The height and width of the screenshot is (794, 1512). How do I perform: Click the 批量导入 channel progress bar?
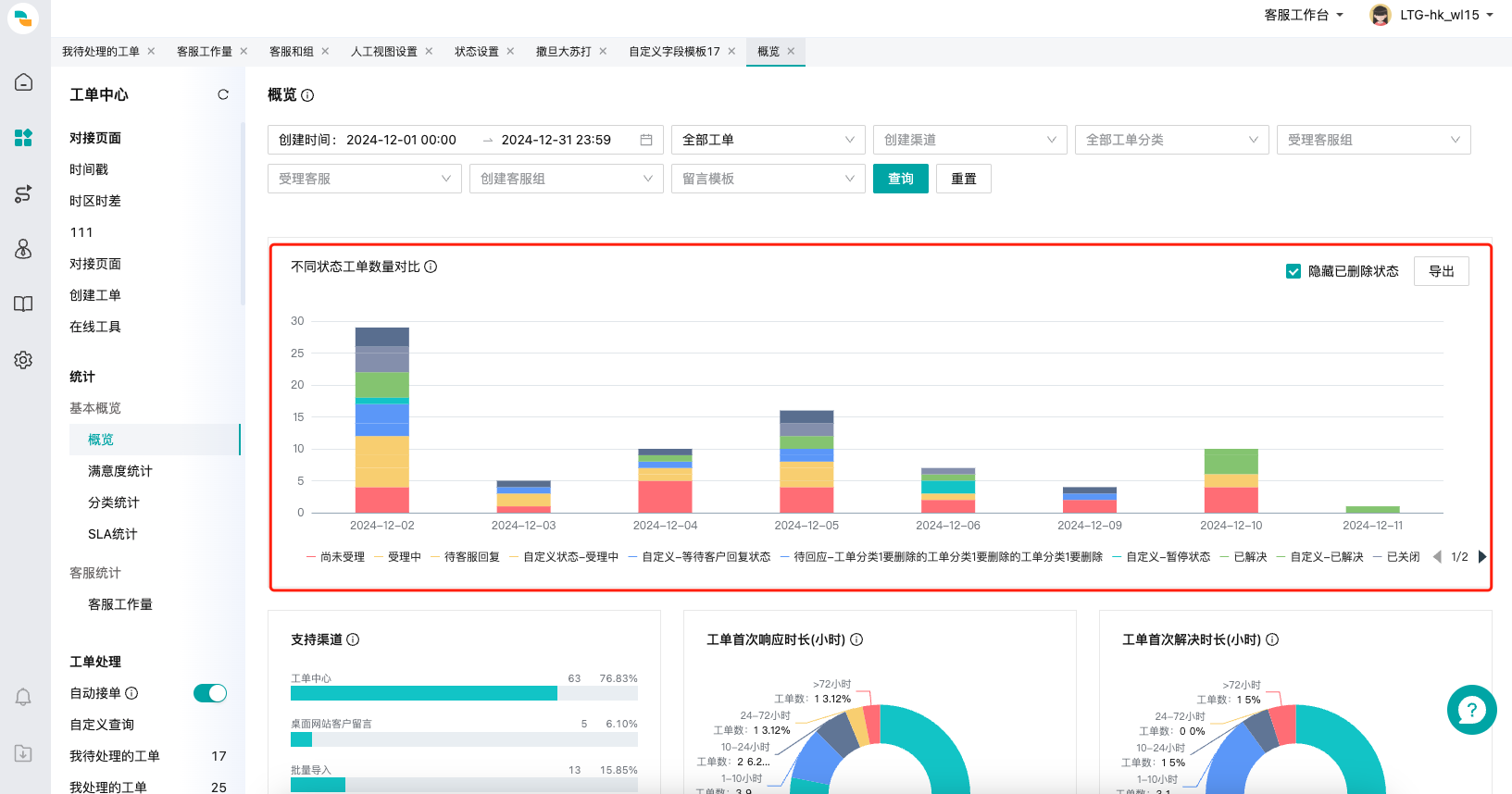coord(464,785)
